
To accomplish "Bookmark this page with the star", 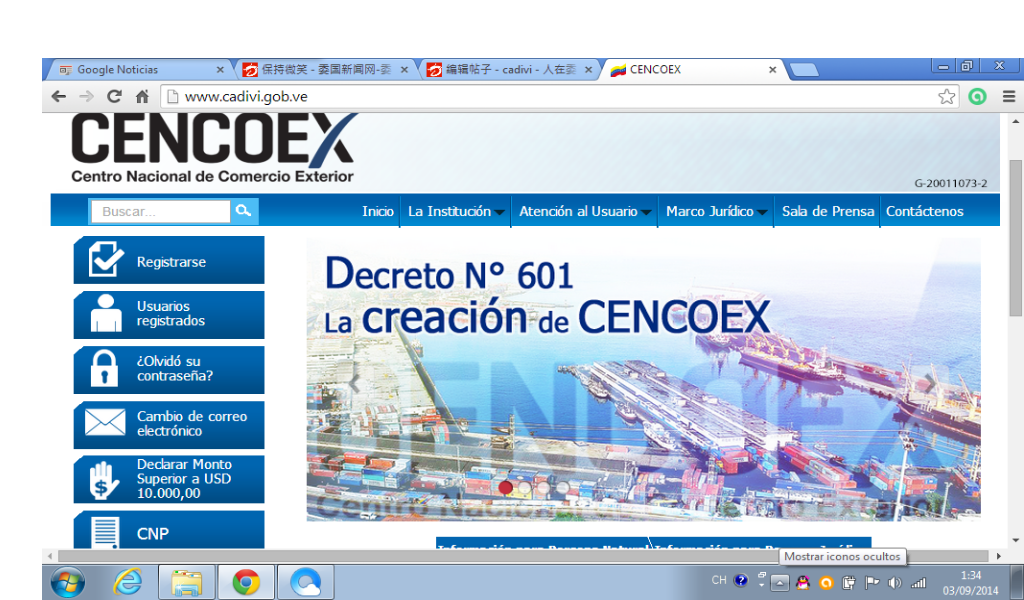I will point(946,97).
